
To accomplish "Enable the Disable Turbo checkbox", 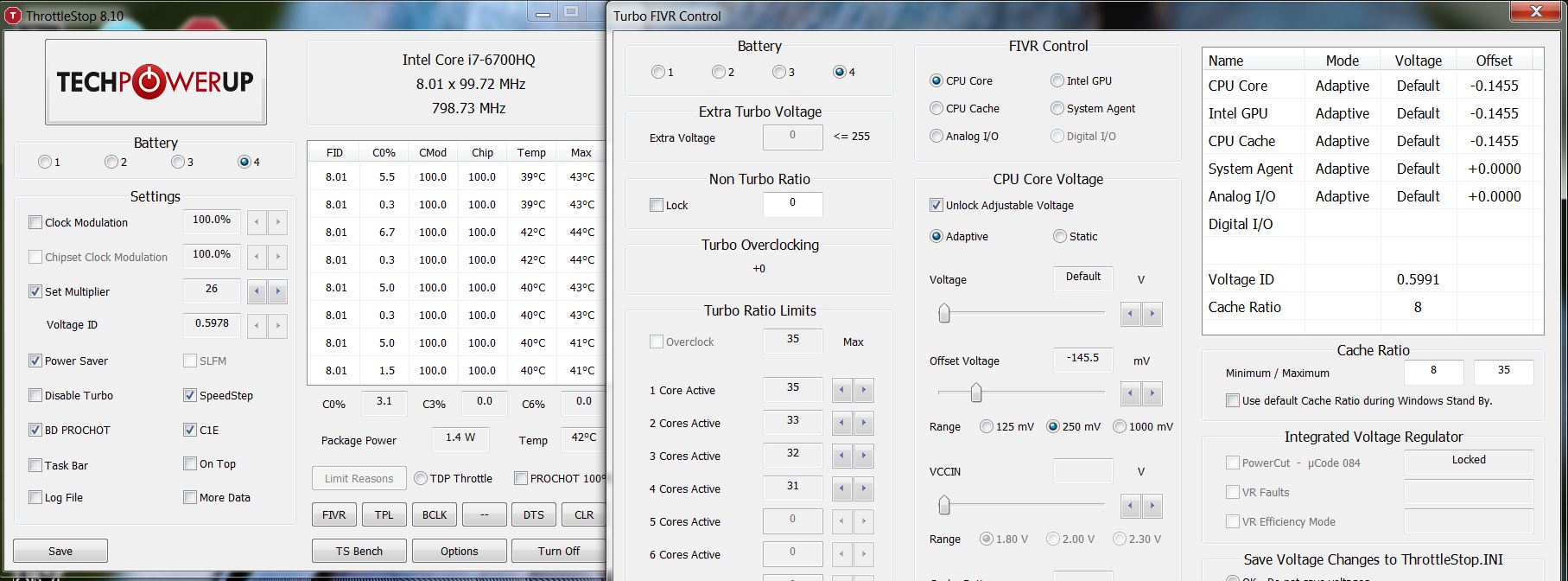I will click(x=35, y=395).
